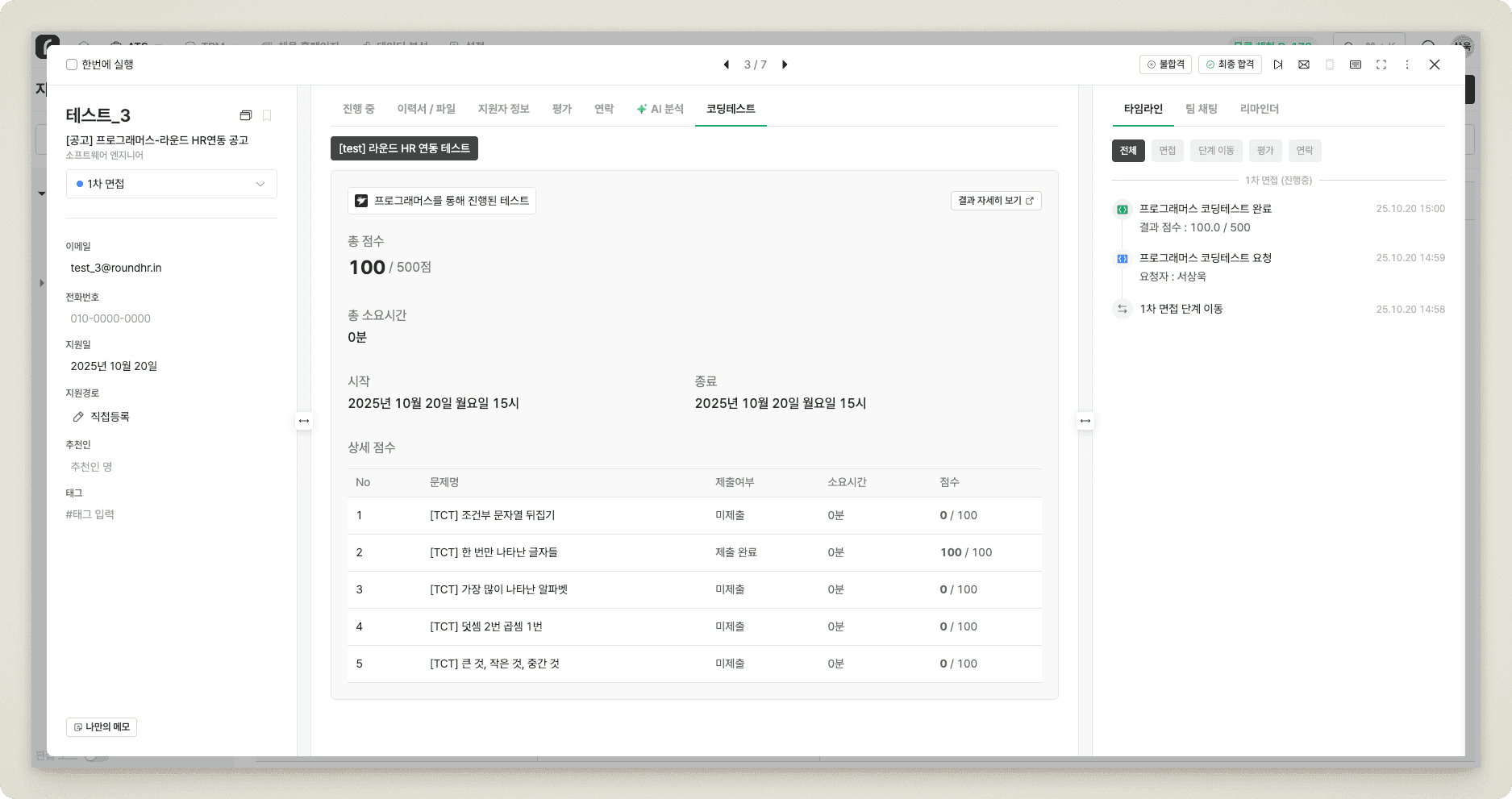
Task: Filter the timeline by 단계 이동
Action: [1215, 151]
